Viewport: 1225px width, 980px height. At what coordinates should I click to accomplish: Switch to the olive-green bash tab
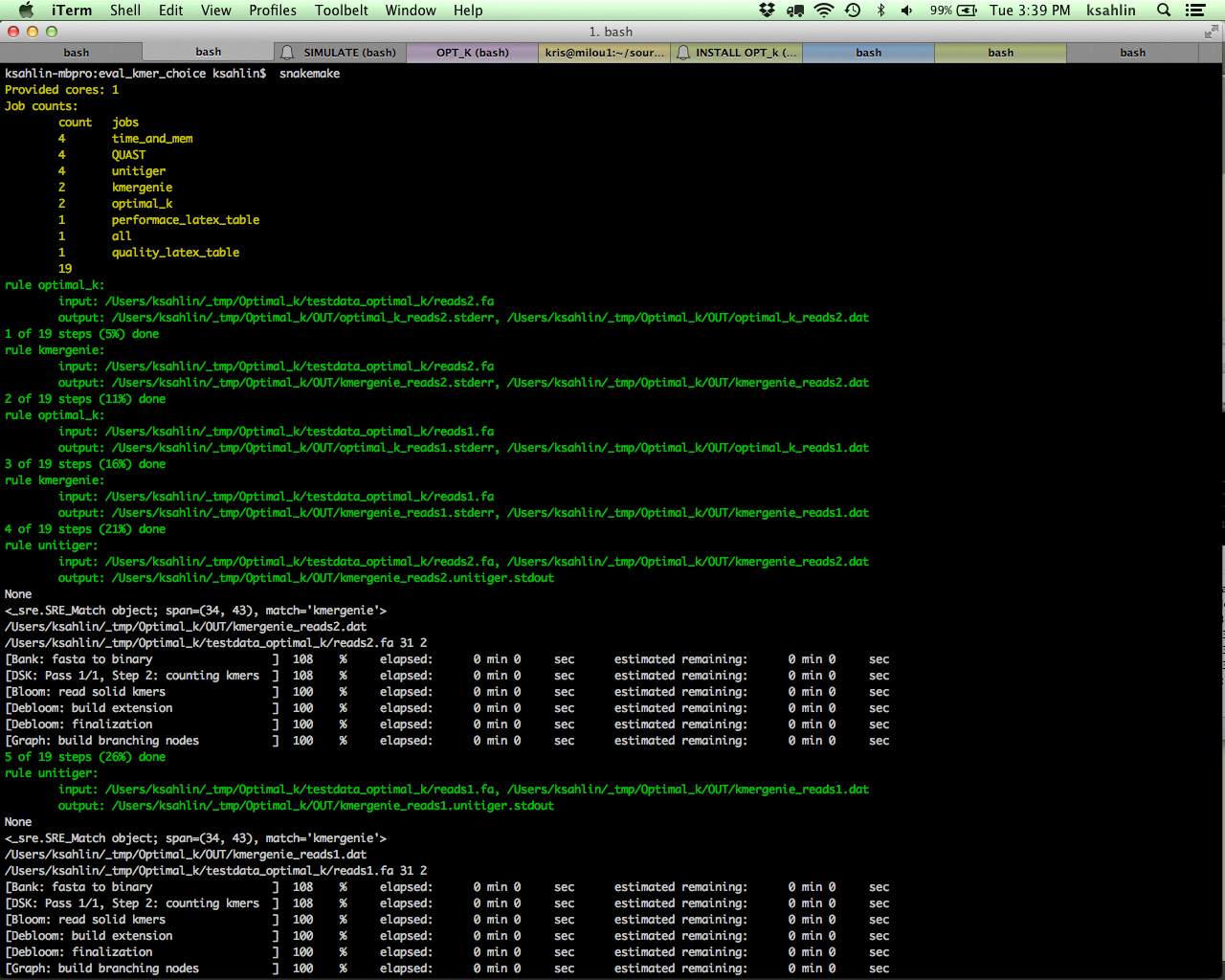(x=1001, y=53)
